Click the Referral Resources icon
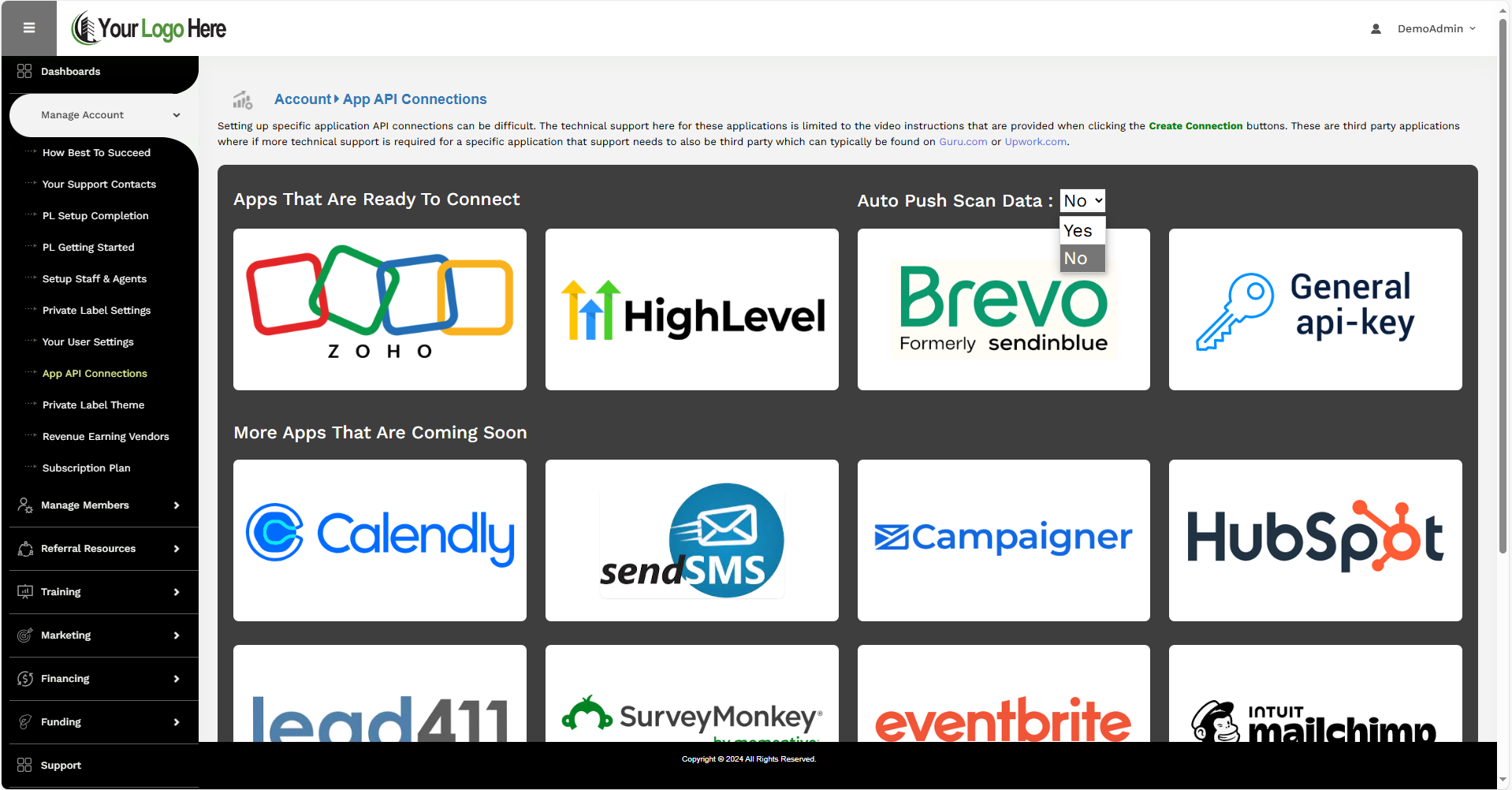This screenshot has height=790, width=1512. click(25, 549)
